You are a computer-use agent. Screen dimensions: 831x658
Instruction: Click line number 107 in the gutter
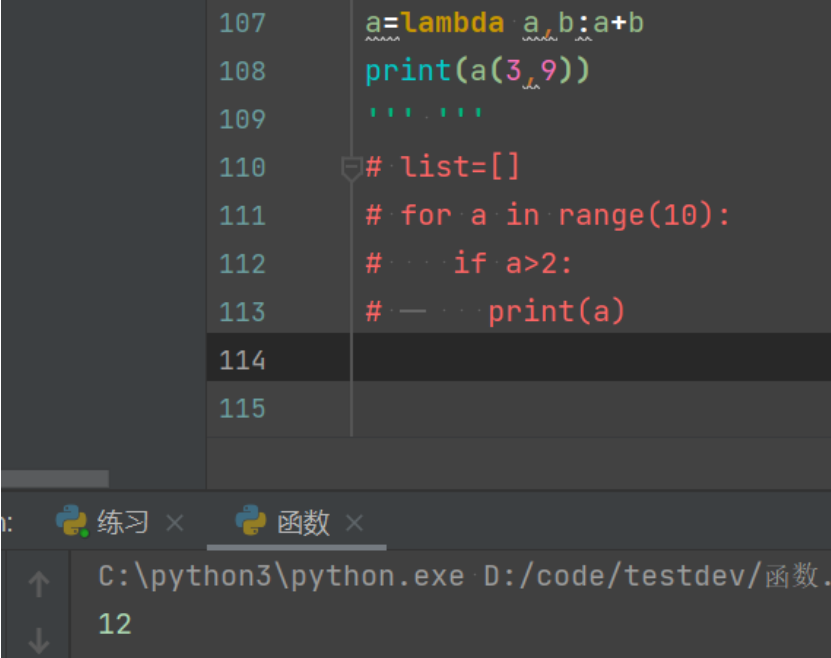[x=242, y=22]
